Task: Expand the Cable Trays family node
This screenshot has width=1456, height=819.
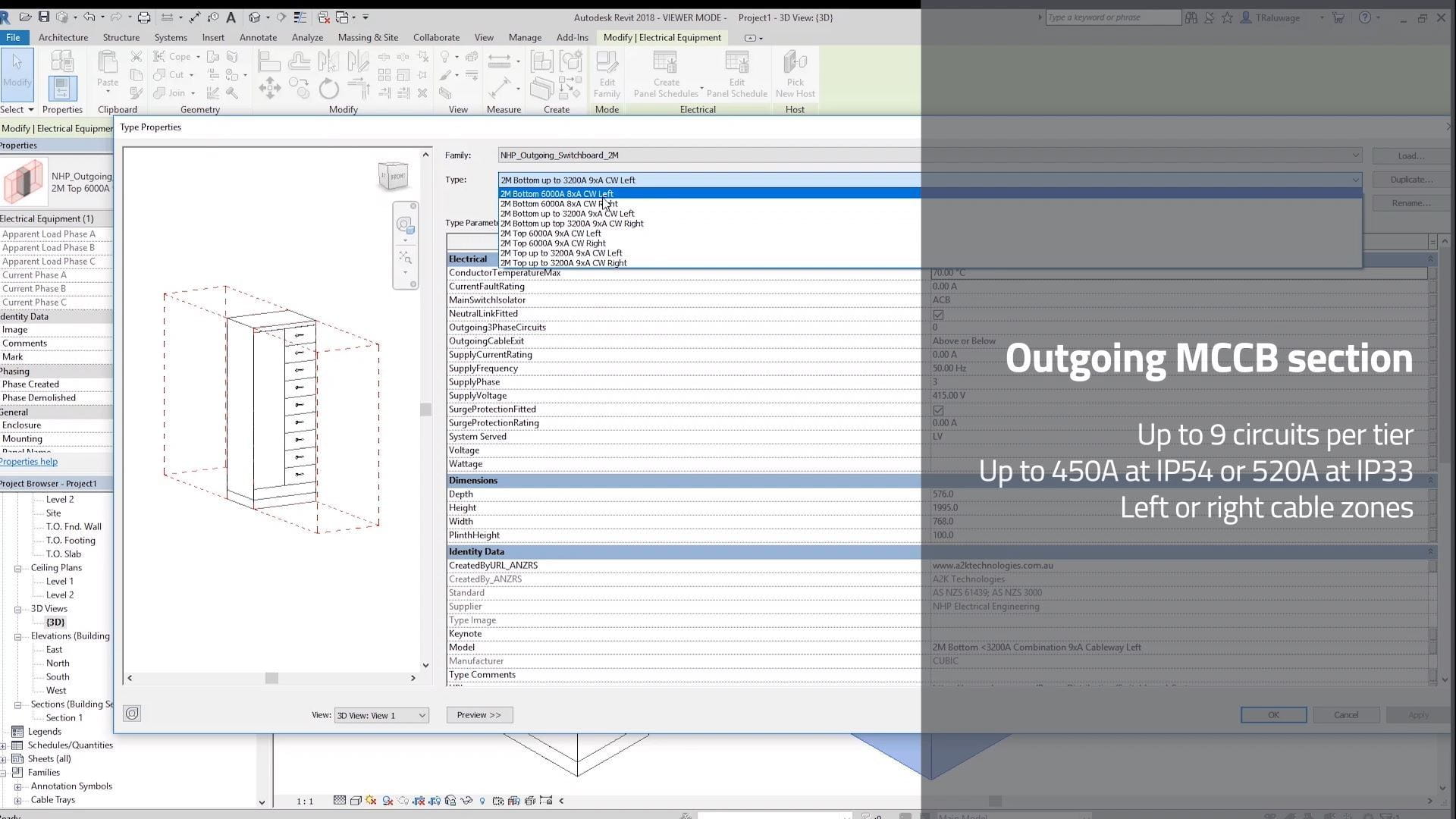Action: 17,800
